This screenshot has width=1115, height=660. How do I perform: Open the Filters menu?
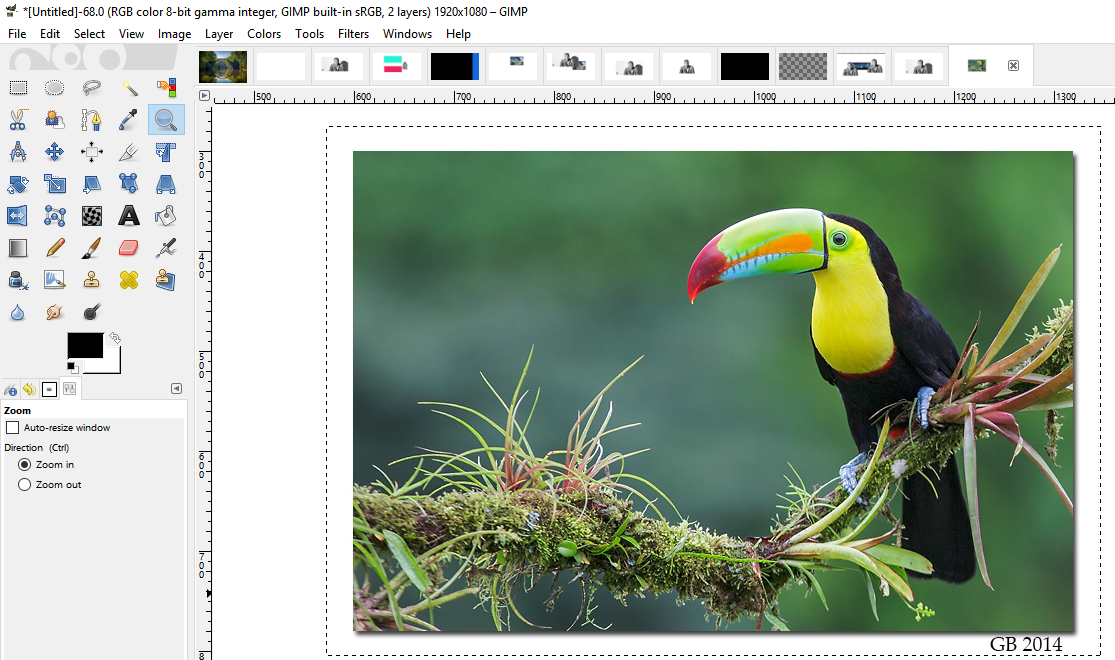tap(353, 34)
